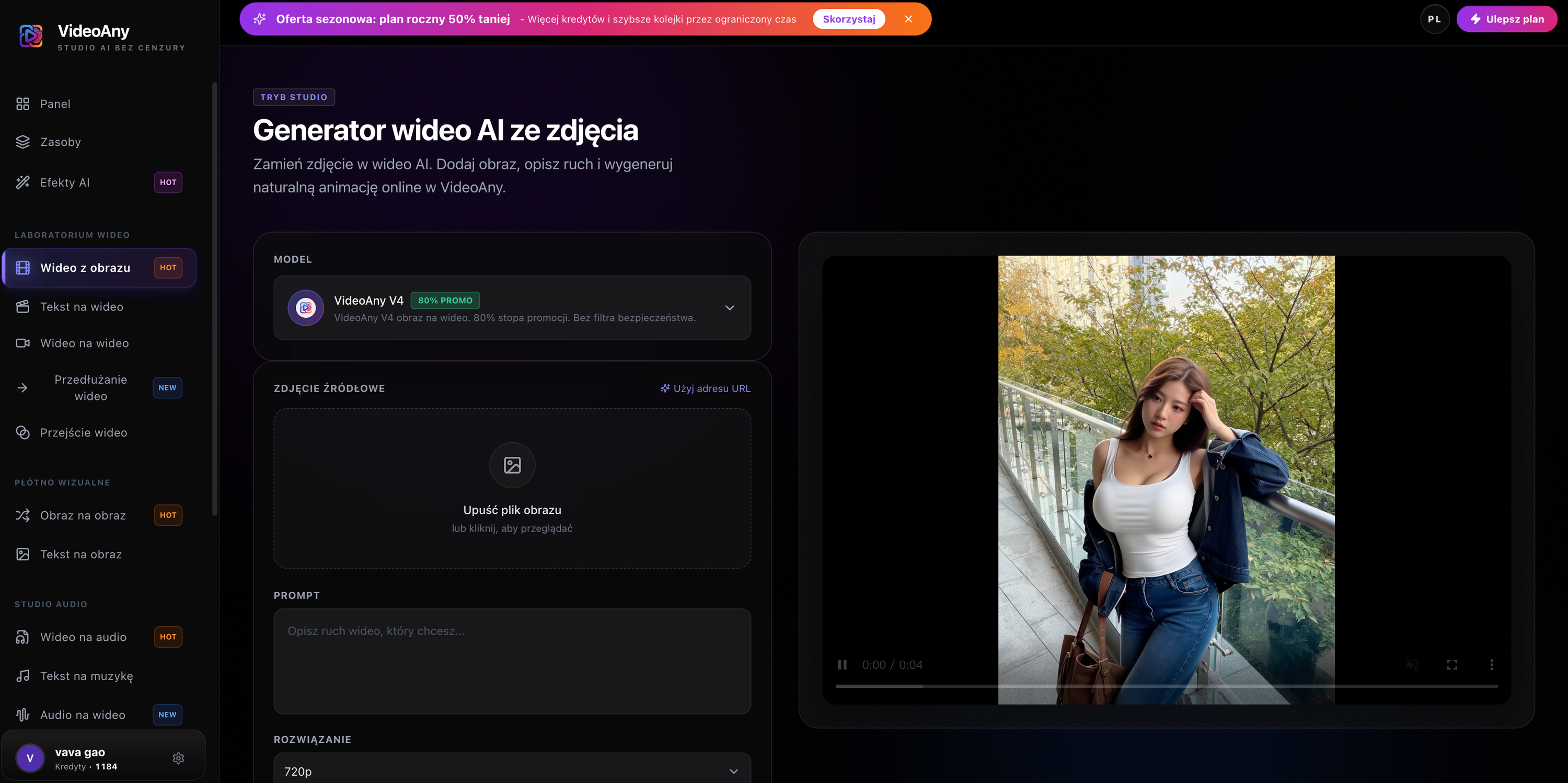Click the Skorzystaj offer button

(848, 19)
